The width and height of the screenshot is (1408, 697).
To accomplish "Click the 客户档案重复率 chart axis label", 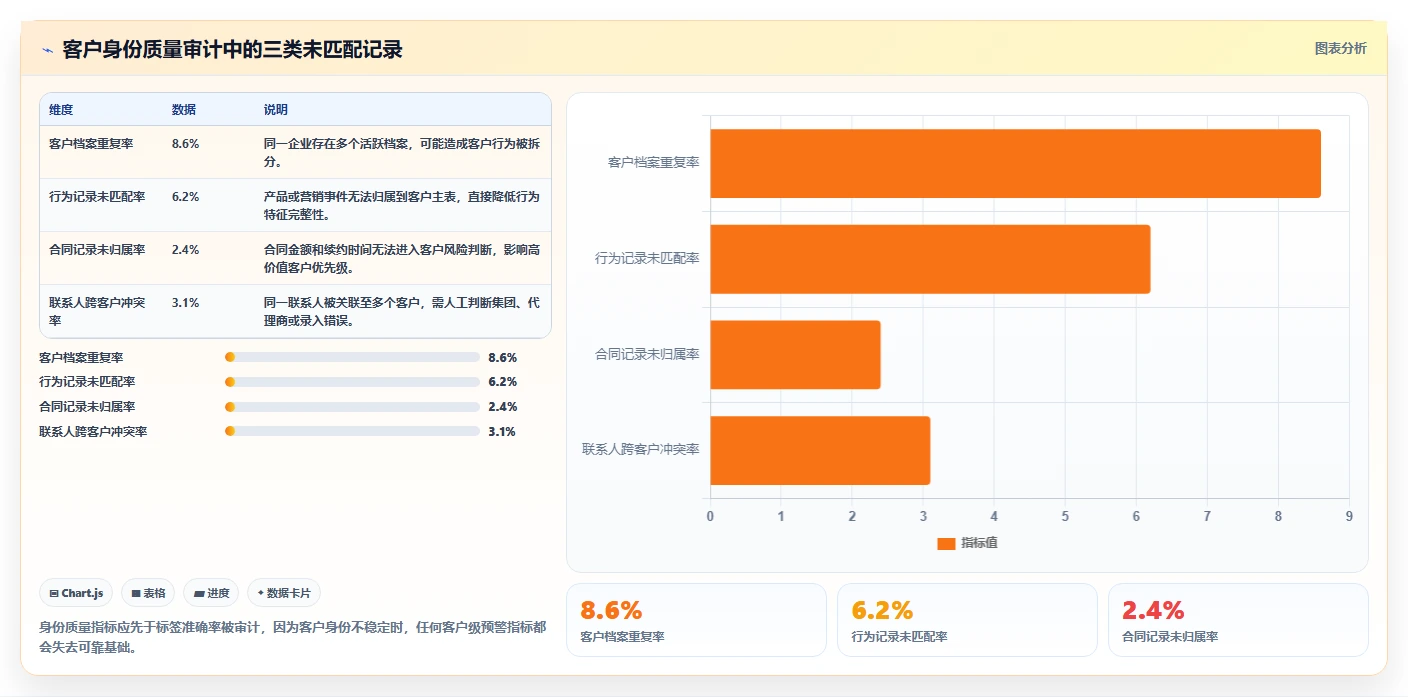I will pos(653,162).
